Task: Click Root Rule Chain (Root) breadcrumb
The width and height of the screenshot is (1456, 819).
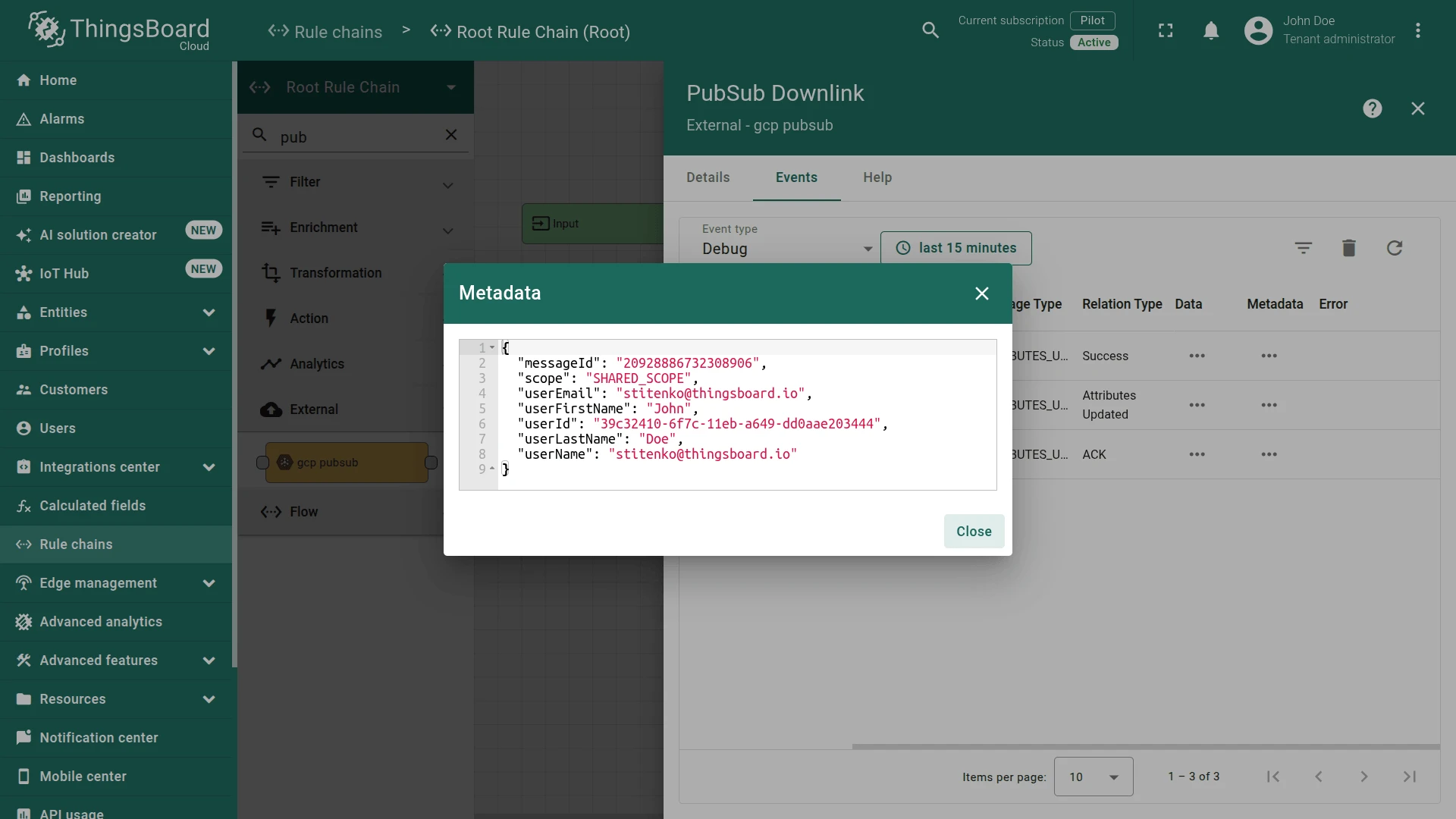Action: [530, 32]
